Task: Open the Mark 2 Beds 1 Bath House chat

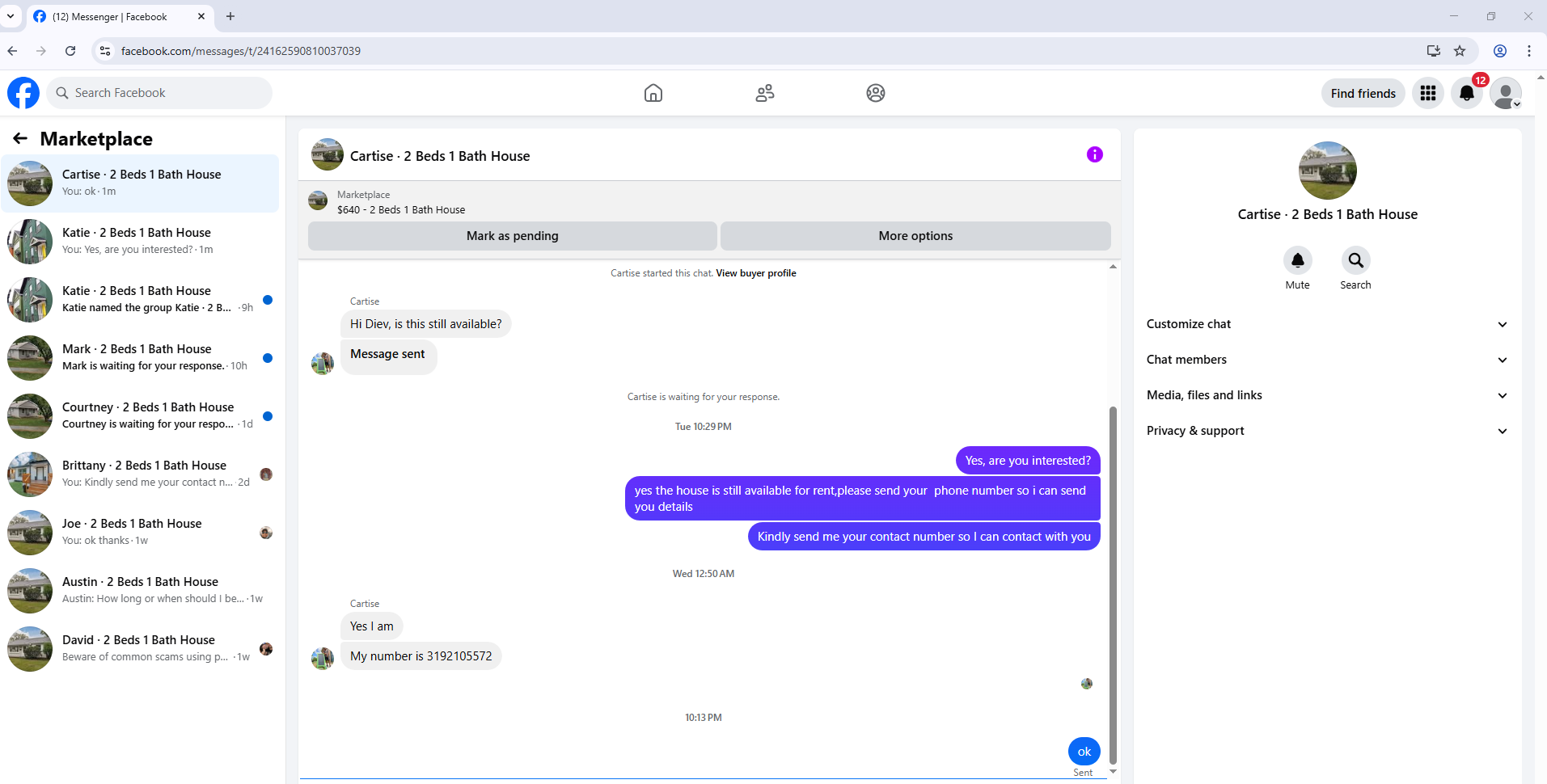Action: pyautogui.click(x=141, y=357)
